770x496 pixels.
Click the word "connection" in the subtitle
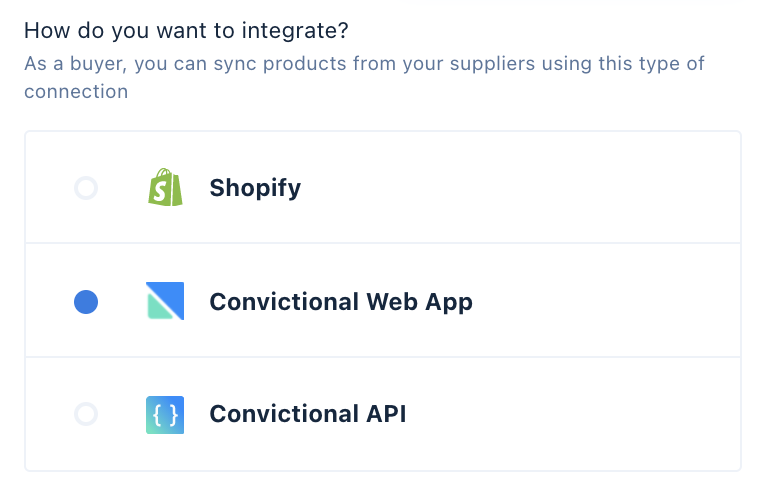[x=76, y=92]
